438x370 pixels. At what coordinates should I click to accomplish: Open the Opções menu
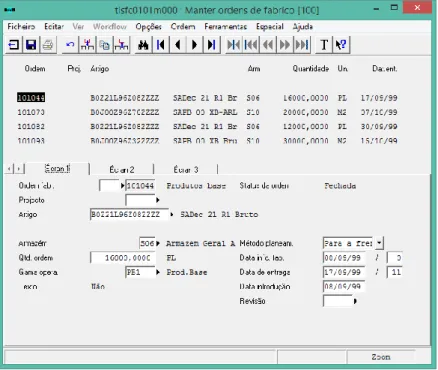148,26
